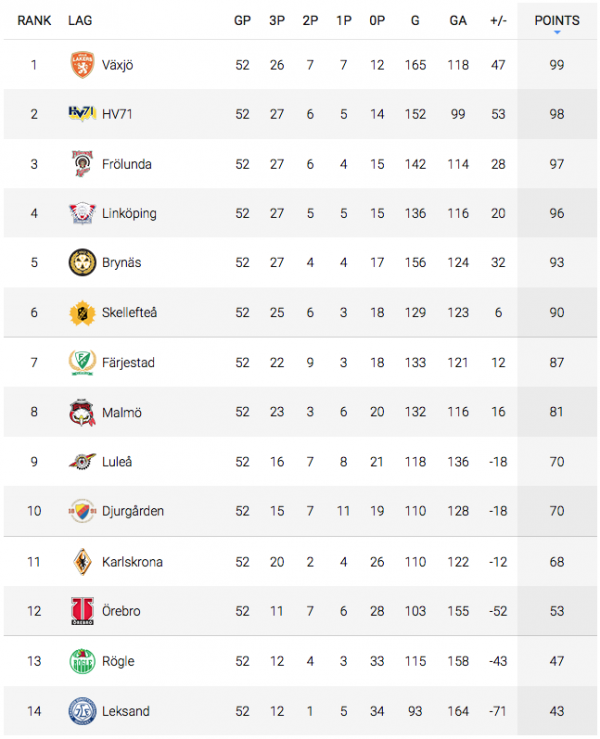This screenshot has width=600, height=739.
Task: Click the RANK column header
Action: click(34, 21)
